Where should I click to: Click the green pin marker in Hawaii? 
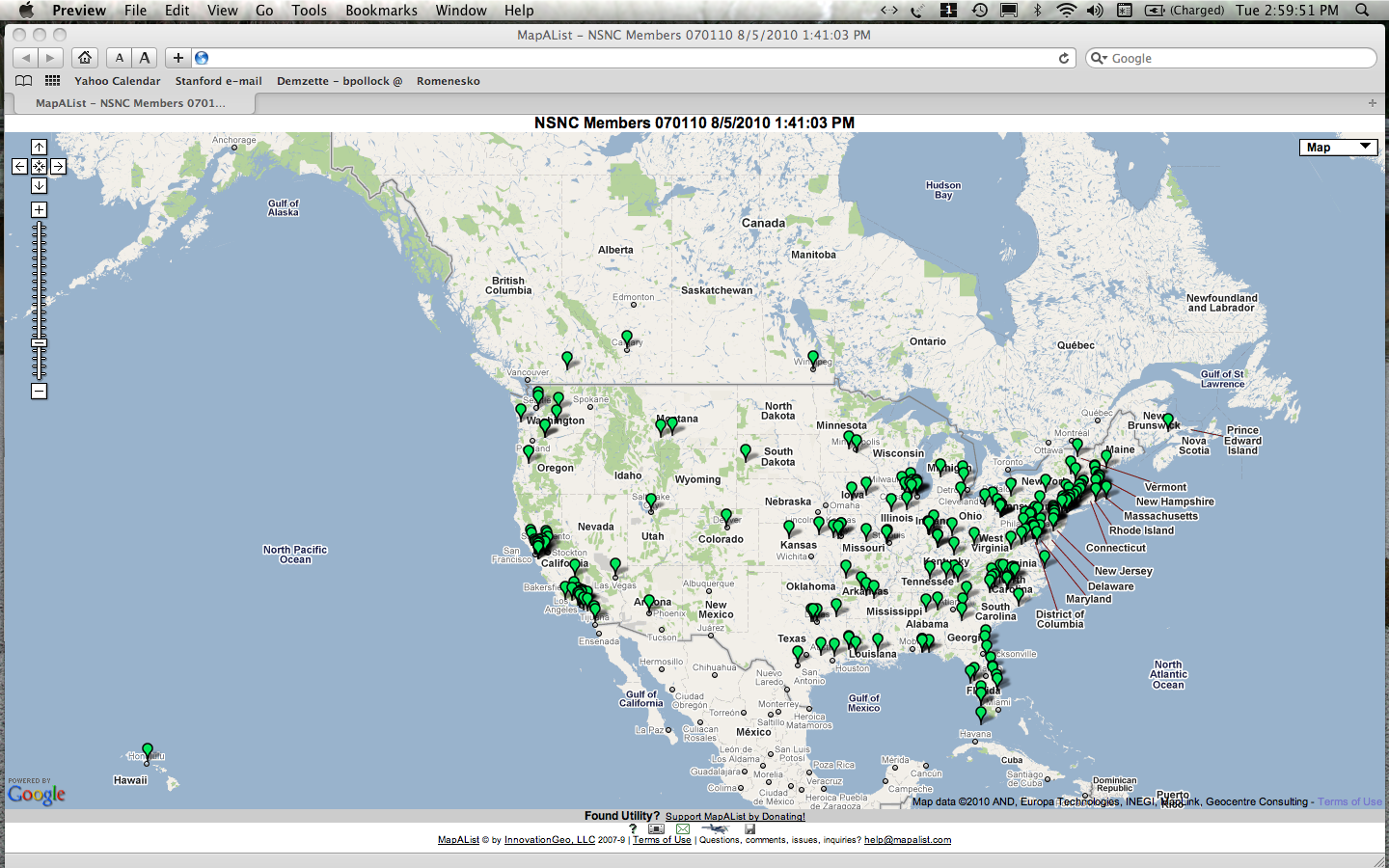tap(148, 749)
